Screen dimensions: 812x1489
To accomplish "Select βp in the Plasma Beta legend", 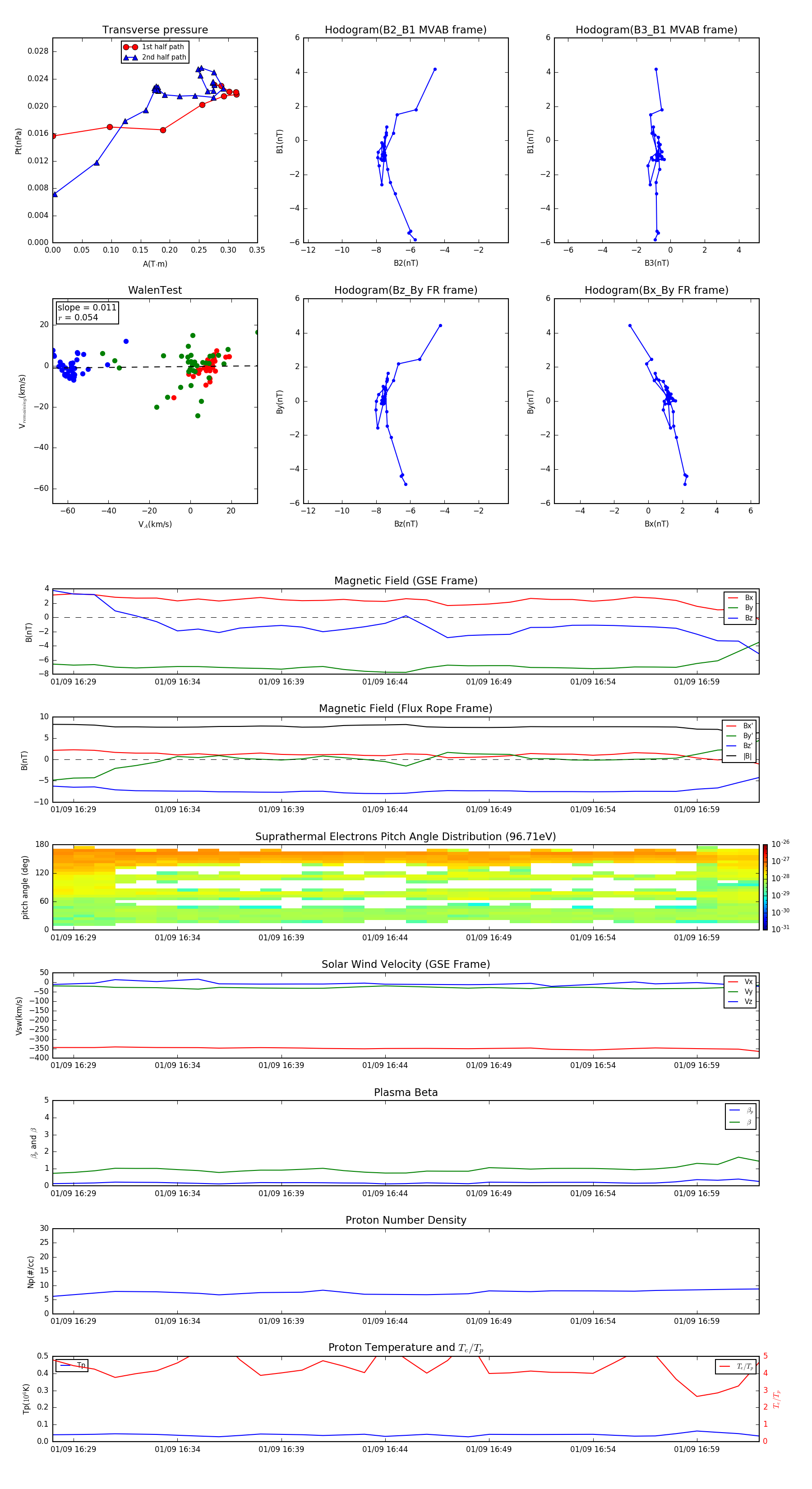I will coord(742,1110).
